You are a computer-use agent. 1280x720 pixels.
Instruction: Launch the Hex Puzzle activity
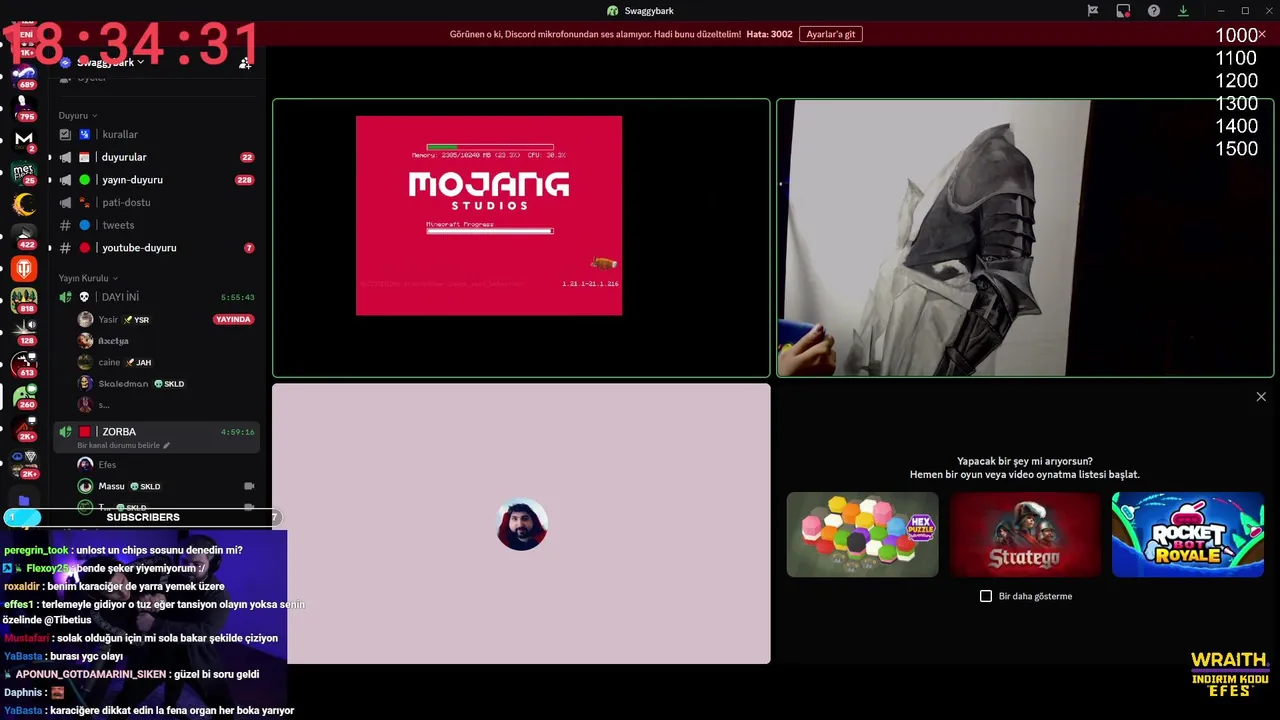coord(862,534)
